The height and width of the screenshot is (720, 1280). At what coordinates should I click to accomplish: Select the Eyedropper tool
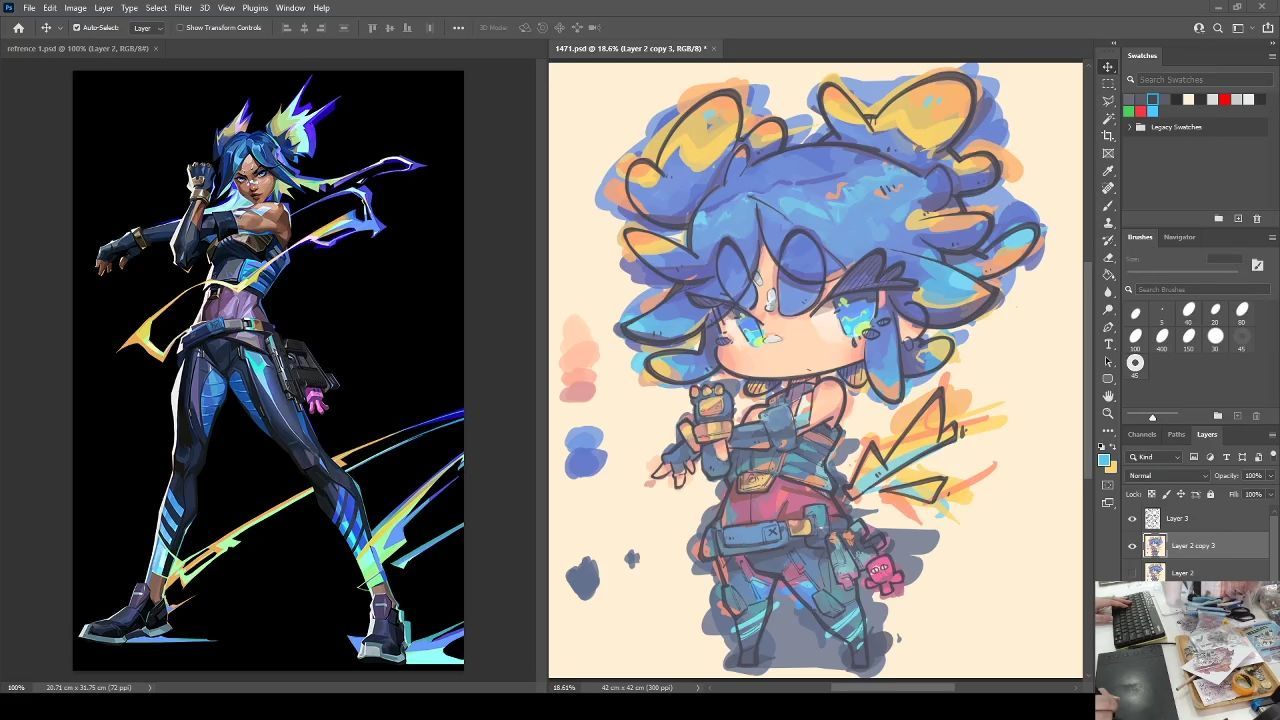pos(1108,171)
